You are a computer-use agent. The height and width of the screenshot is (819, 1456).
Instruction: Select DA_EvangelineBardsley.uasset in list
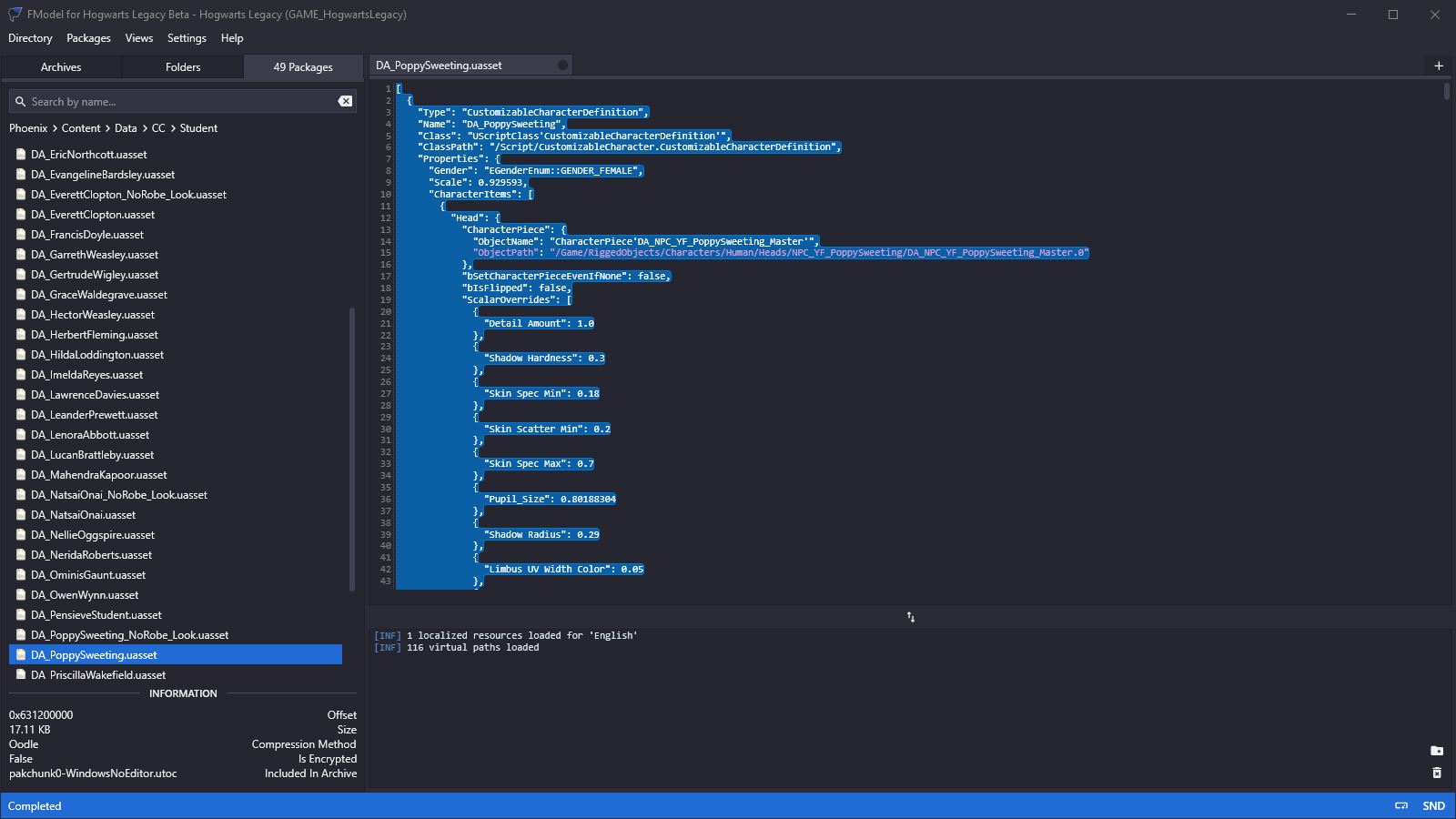tap(176, 175)
